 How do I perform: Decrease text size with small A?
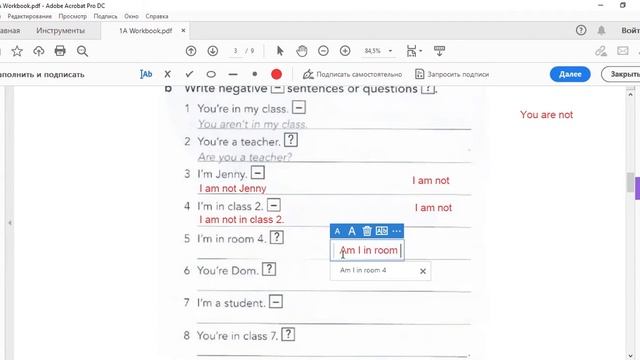(337, 231)
